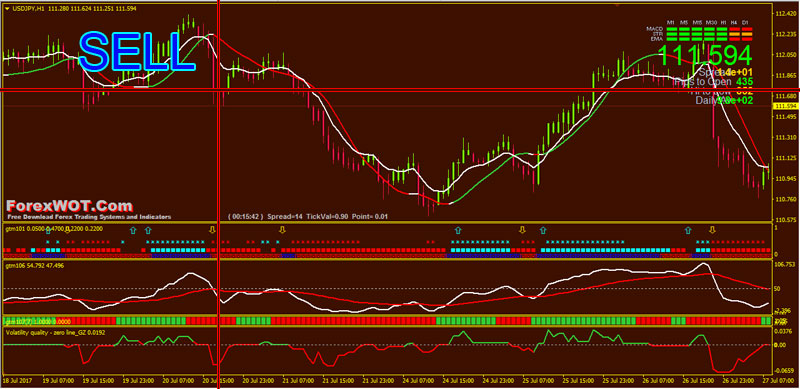This screenshot has height=389, width=800.
Task: Open the chart menu arrow beside USDJPY,H1
Action: coord(7,9)
